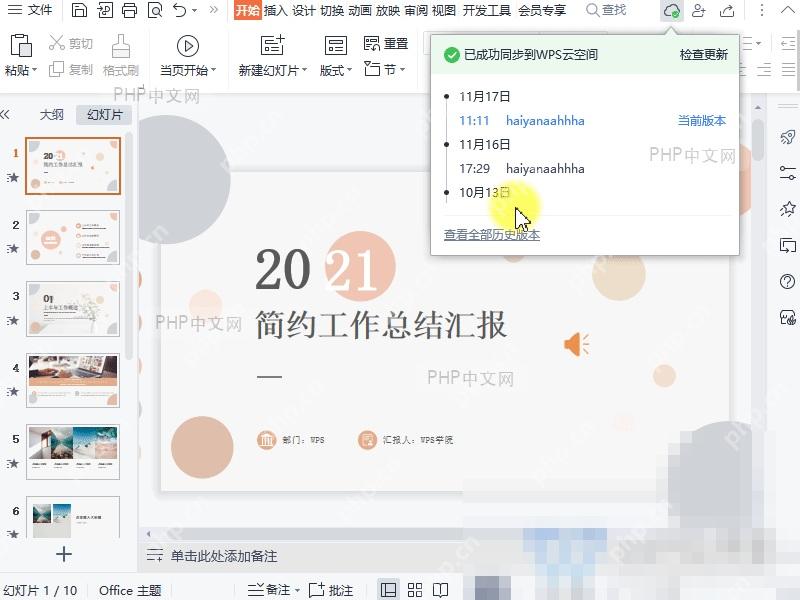Open the 视图 ribbon tab
Image resolution: width=800 pixels, height=600 pixels.
443,10
